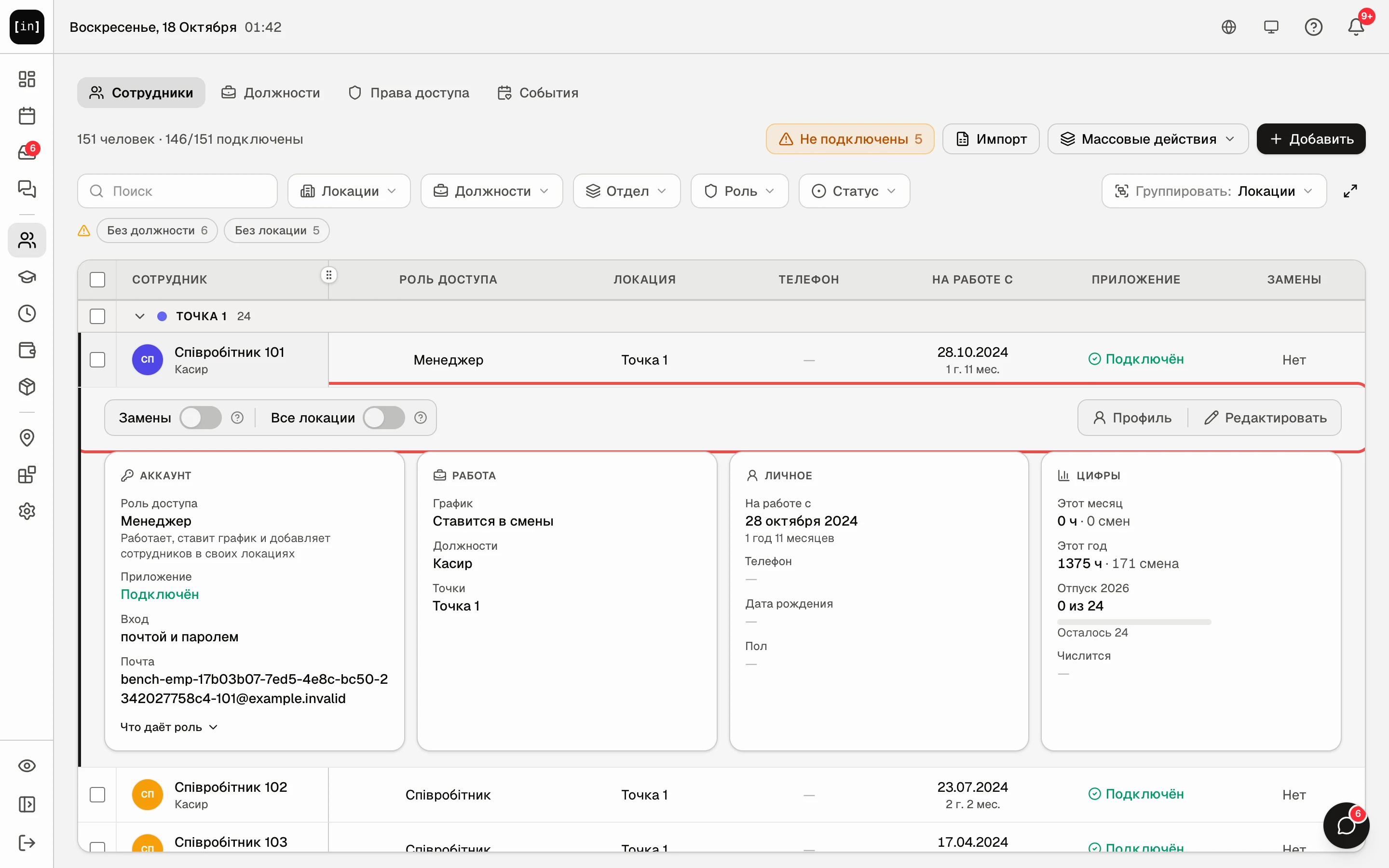The height and width of the screenshot is (868, 1389).
Task: Click the expand fullscreen arrows icon
Action: click(x=1350, y=191)
